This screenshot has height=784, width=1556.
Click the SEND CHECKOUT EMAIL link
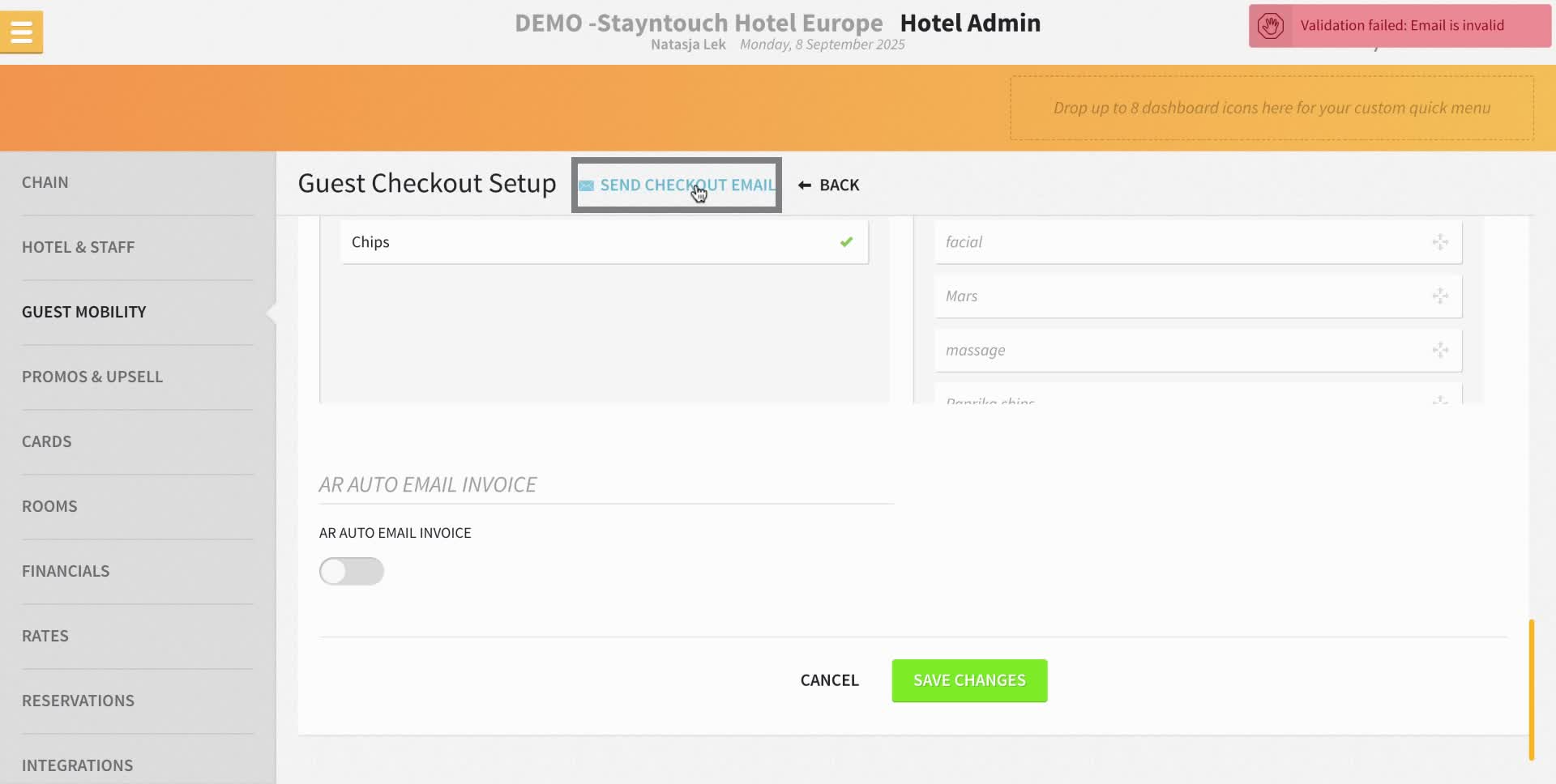pyautogui.click(x=687, y=185)
